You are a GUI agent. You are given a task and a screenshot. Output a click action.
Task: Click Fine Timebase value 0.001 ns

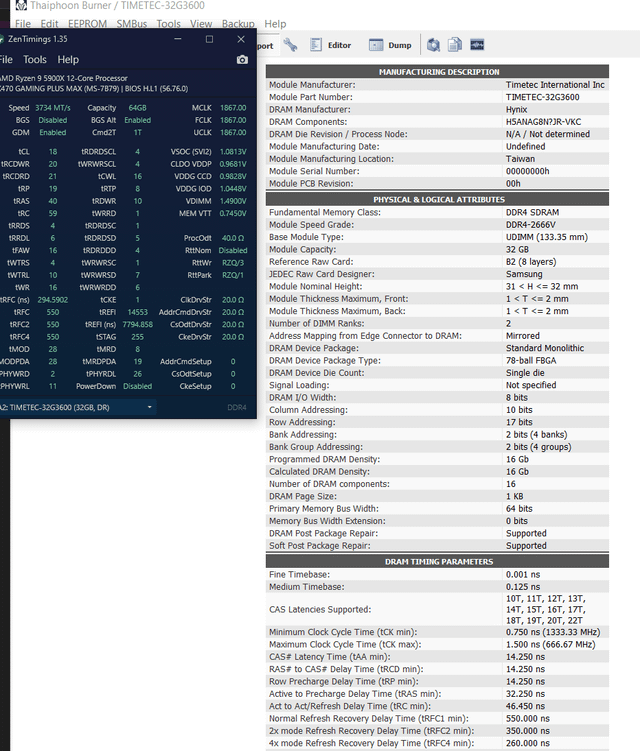[523, 574]
